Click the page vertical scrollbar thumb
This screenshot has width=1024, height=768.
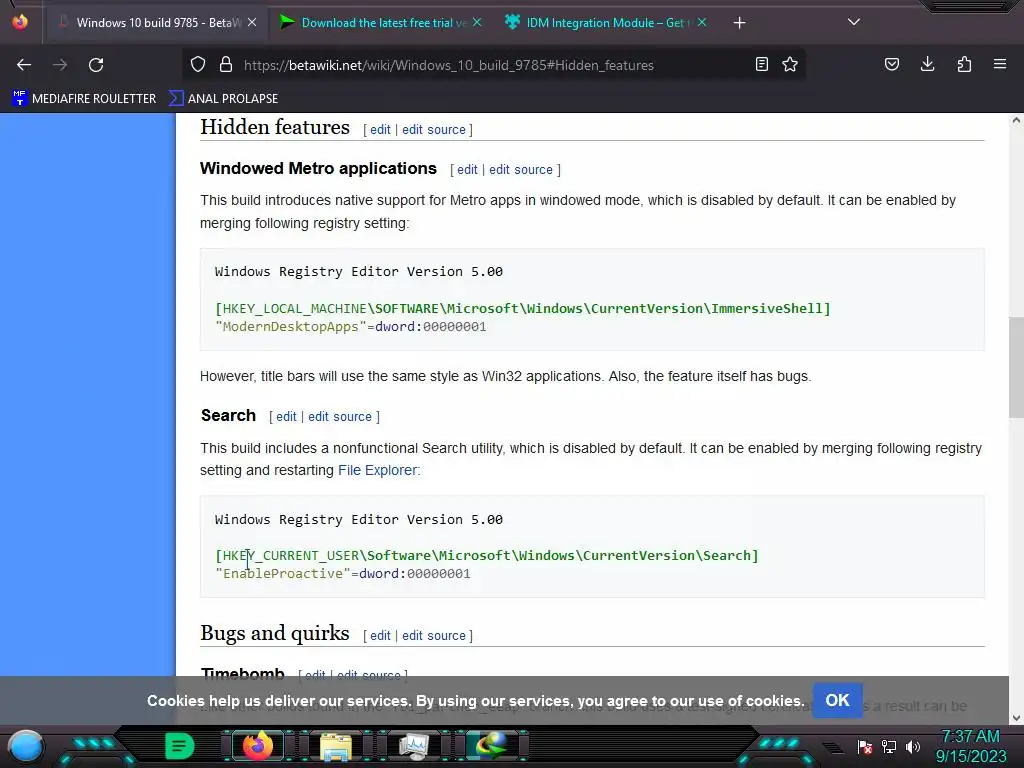[x=1016, y=367]
